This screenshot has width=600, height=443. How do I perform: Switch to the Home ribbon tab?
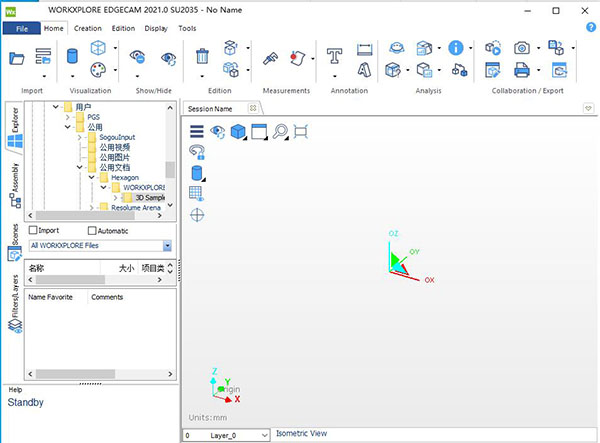[x=54, y=28]
